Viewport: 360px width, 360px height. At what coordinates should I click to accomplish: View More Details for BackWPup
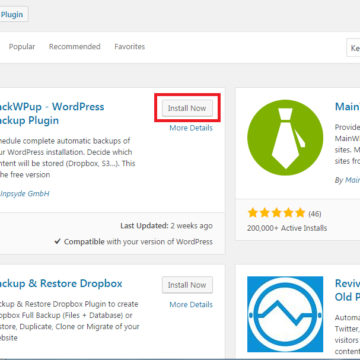pos(191,128)
